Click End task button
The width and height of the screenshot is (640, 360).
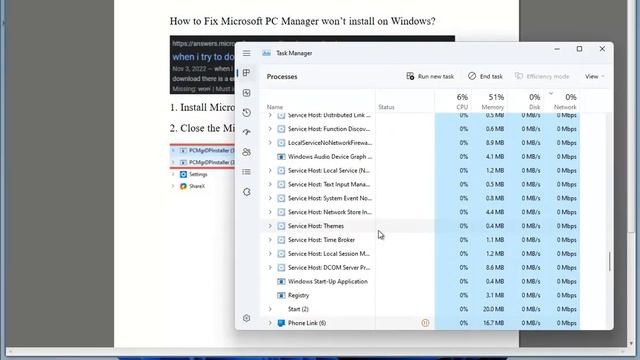tap(485, 76)
